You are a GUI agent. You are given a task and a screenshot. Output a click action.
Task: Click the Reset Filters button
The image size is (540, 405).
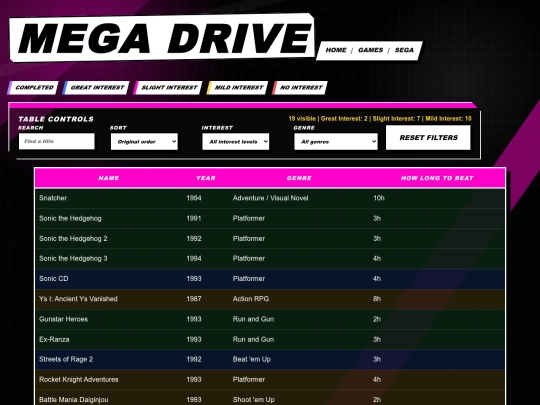click(x=428, y=137)
